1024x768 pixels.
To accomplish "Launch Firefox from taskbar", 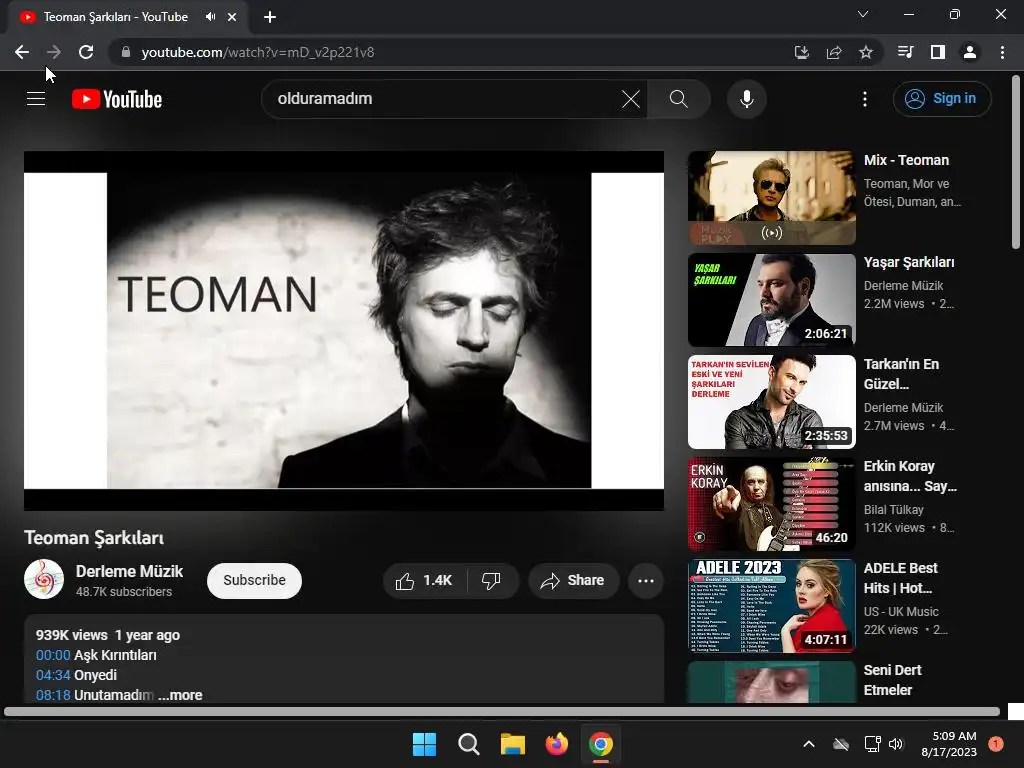I will point(556,744).
